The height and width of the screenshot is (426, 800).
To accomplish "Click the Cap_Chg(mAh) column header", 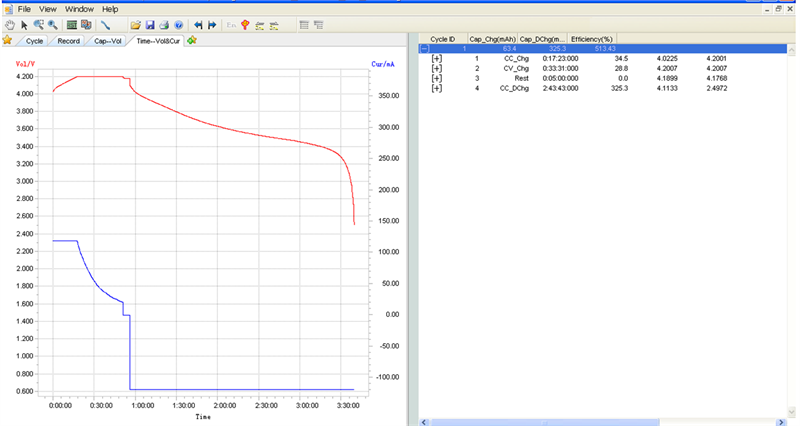I will 492,39.
